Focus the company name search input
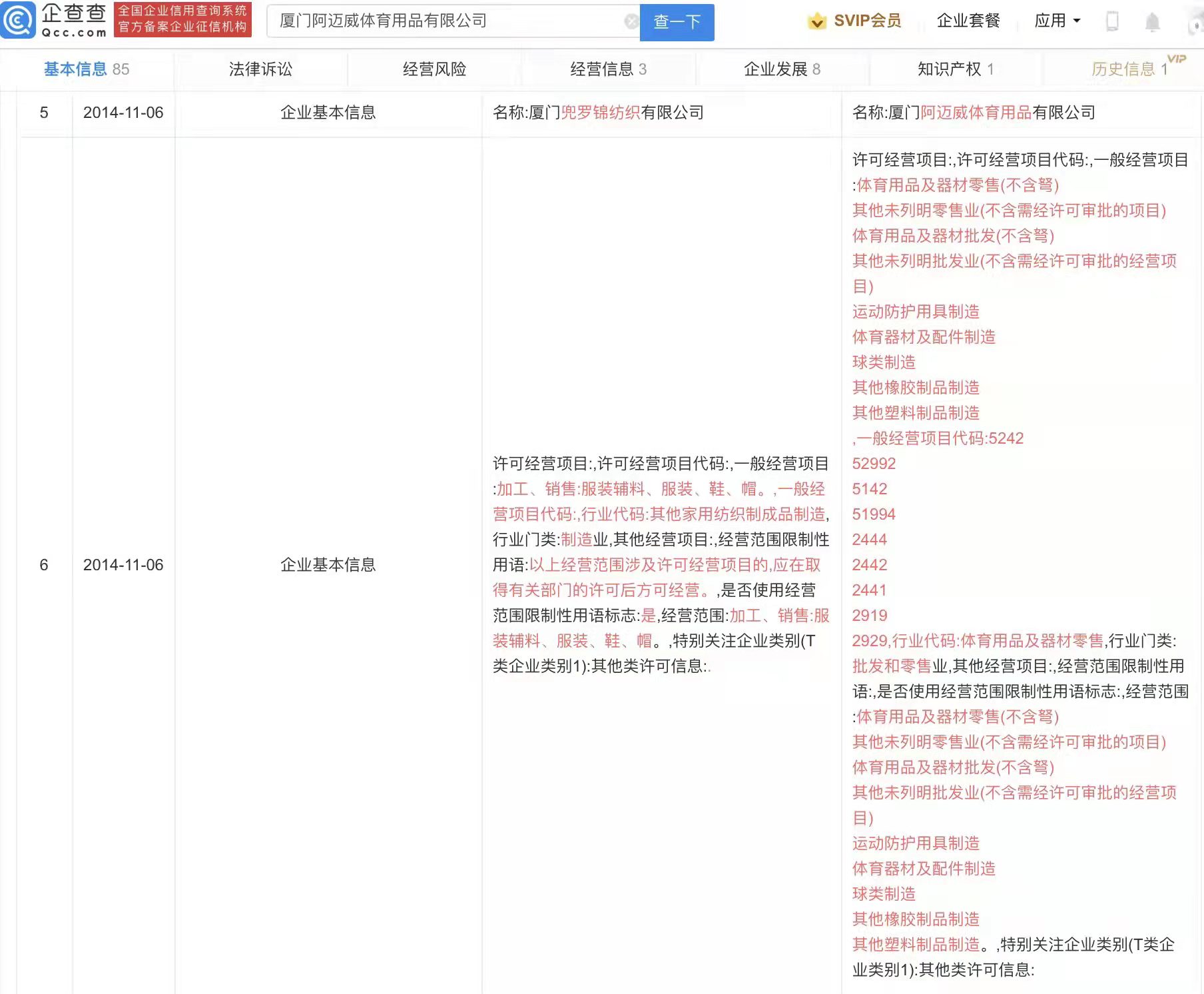 (453, 21)
